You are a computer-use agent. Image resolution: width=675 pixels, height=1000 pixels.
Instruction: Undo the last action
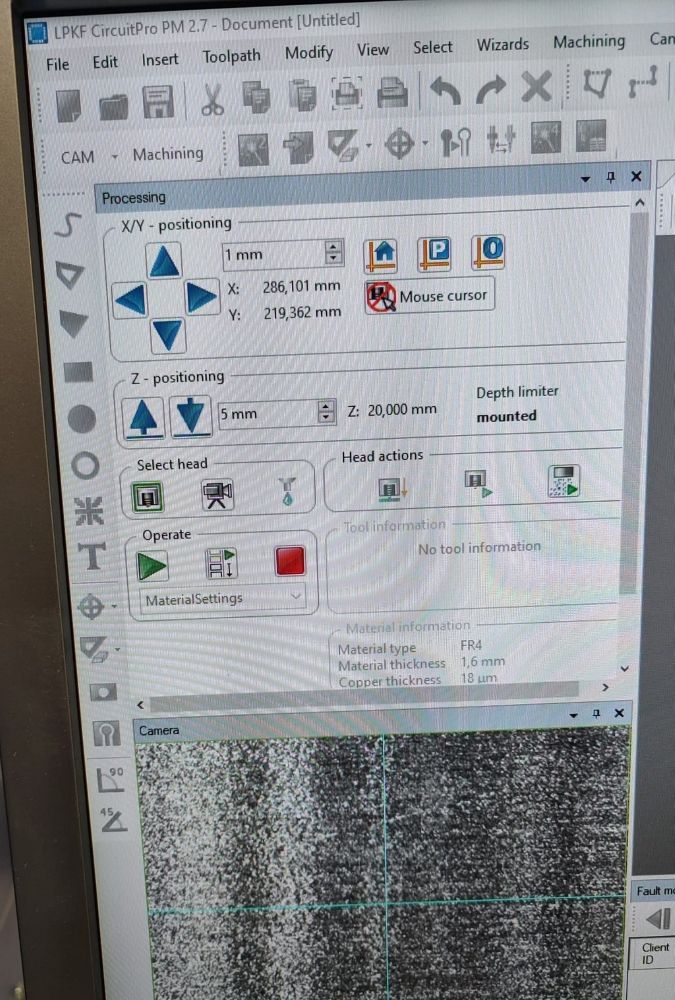[445, 90]
